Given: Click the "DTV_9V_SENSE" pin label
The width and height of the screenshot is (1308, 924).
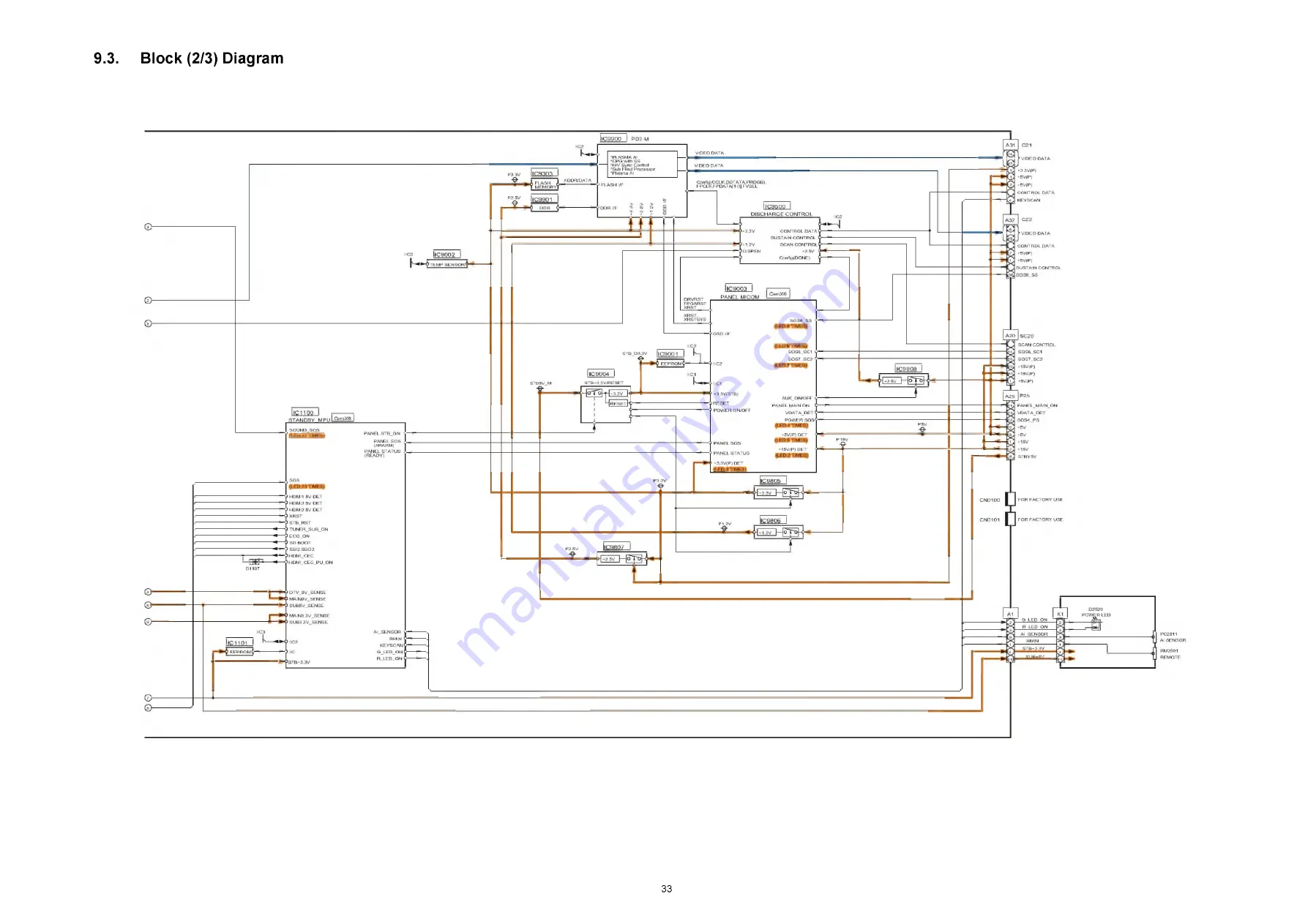Looking at the screenshot, I should click(307, 593).
